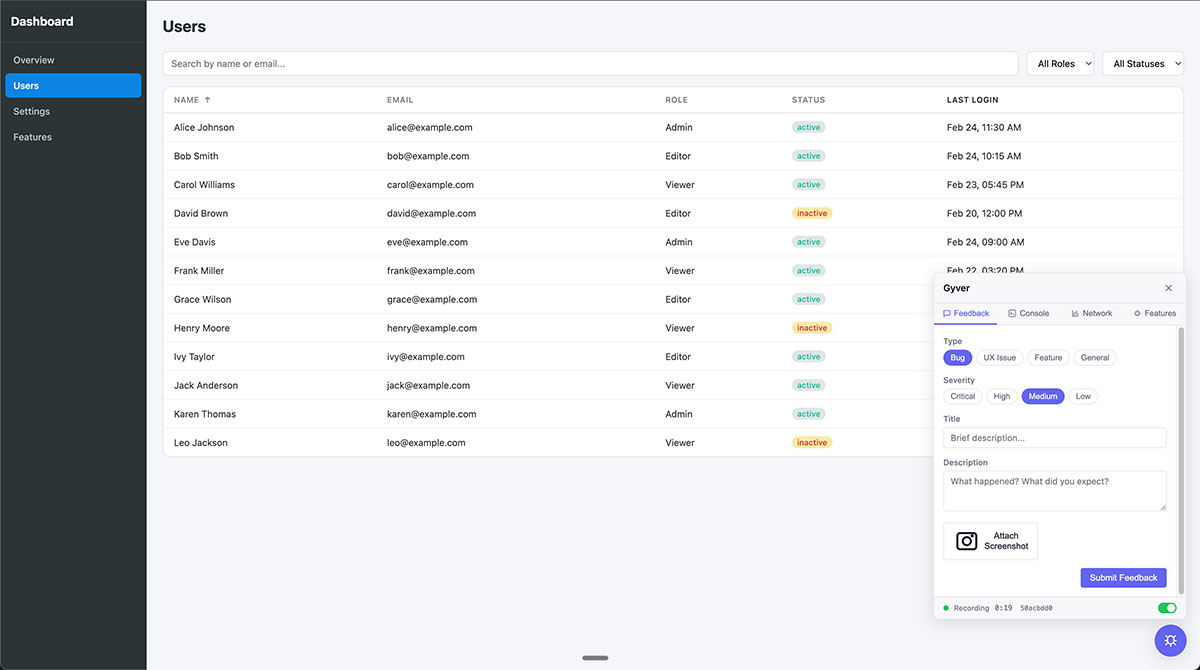Viewport: 1200px width, 670px height.
Task: Click the Network activity icon
Action: point(1075,313)
